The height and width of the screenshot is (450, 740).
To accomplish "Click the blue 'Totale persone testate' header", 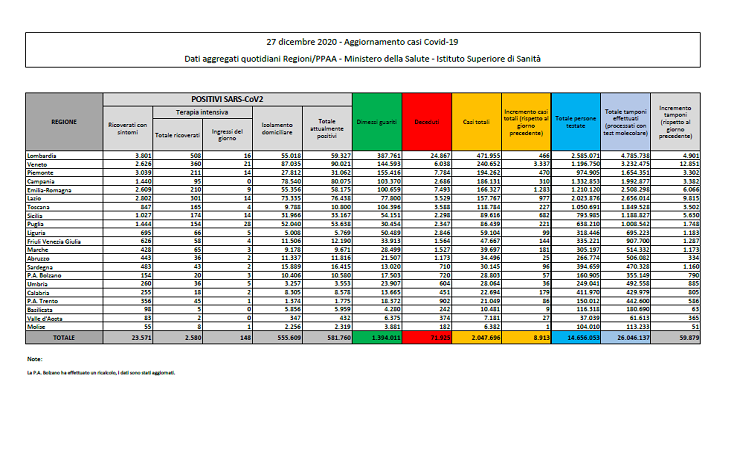I will tap(575, 122).
